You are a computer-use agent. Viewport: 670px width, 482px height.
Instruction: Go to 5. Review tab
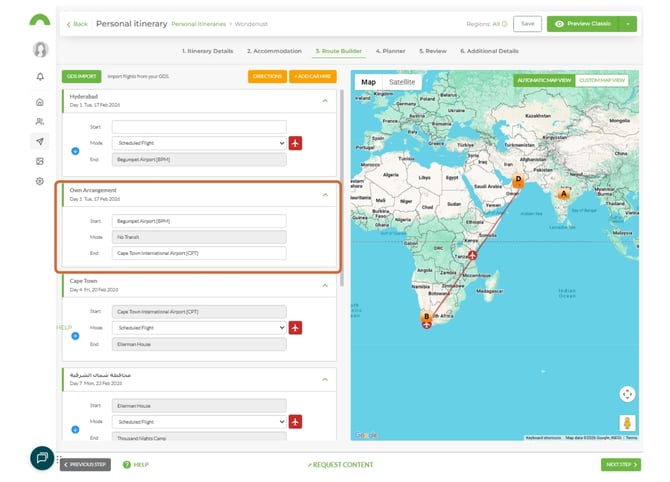(x=433, y=51)
